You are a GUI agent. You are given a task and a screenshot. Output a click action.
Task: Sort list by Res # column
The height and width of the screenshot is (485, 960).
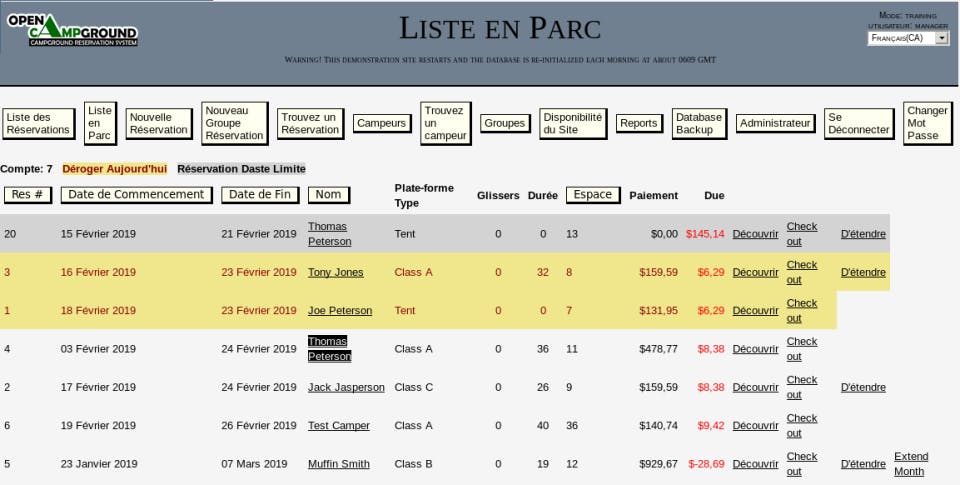coord(28,195)
